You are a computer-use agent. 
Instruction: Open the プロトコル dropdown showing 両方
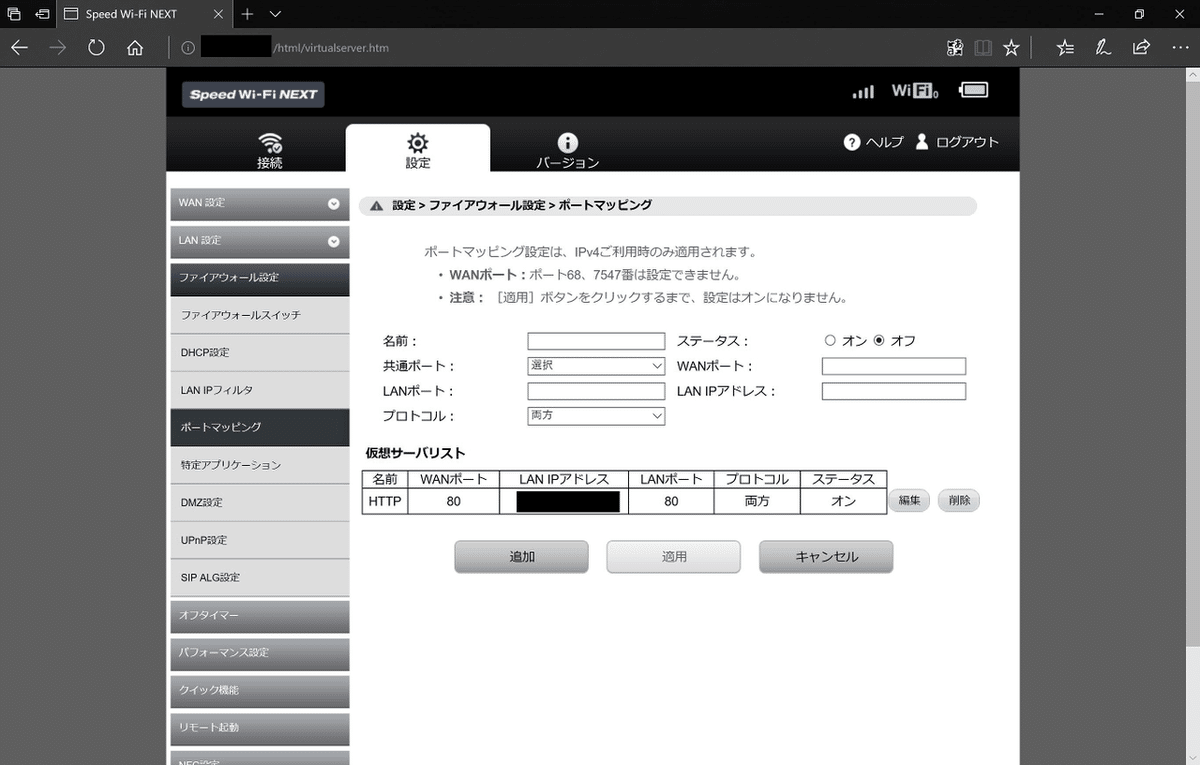pos(595,415)
